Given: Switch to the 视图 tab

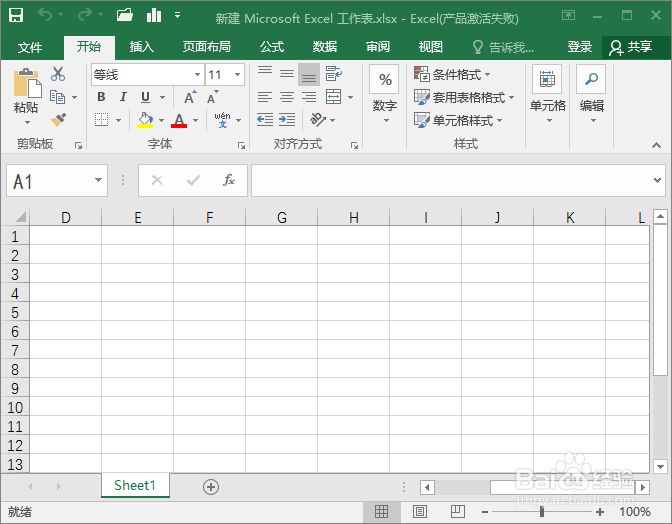Looking at the screenshot, I should click(x=431, y=47).
